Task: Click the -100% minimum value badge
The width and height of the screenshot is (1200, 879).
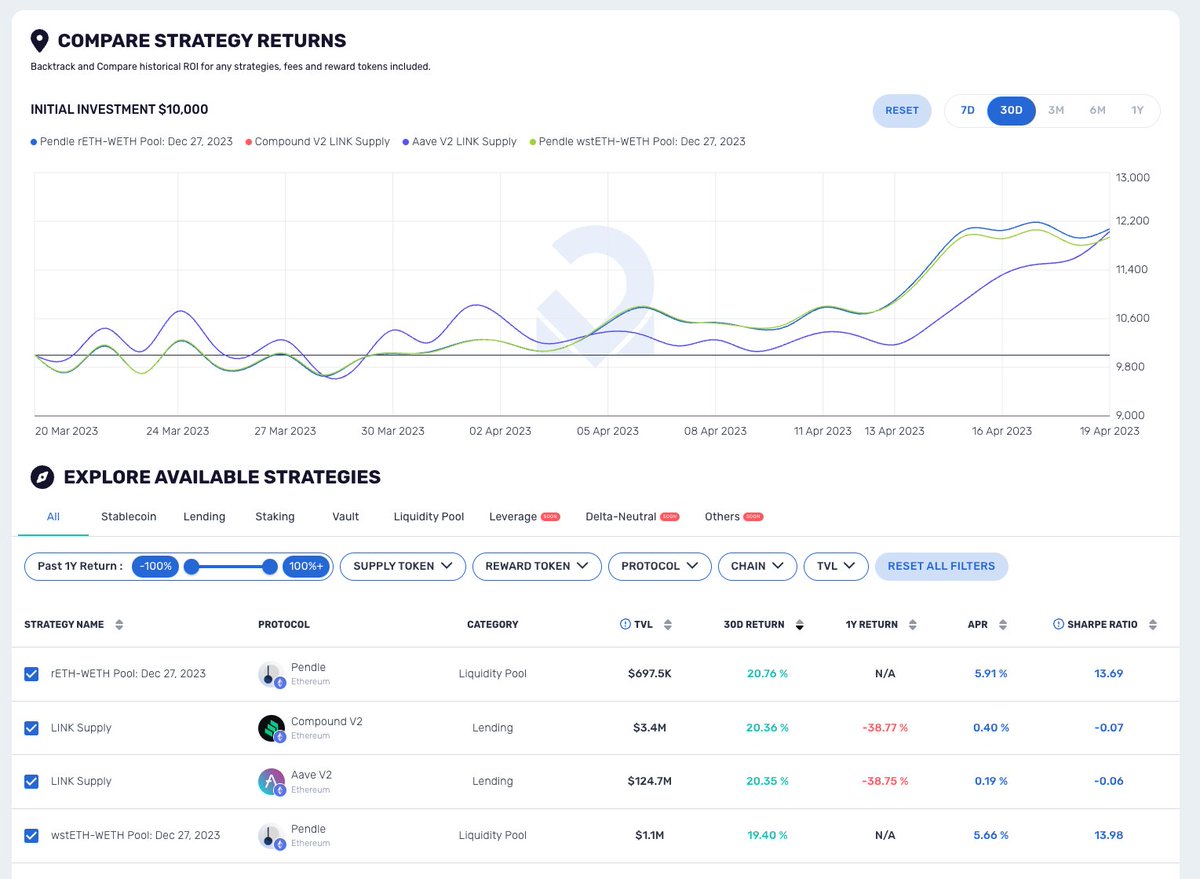Action: click(156, 566)
